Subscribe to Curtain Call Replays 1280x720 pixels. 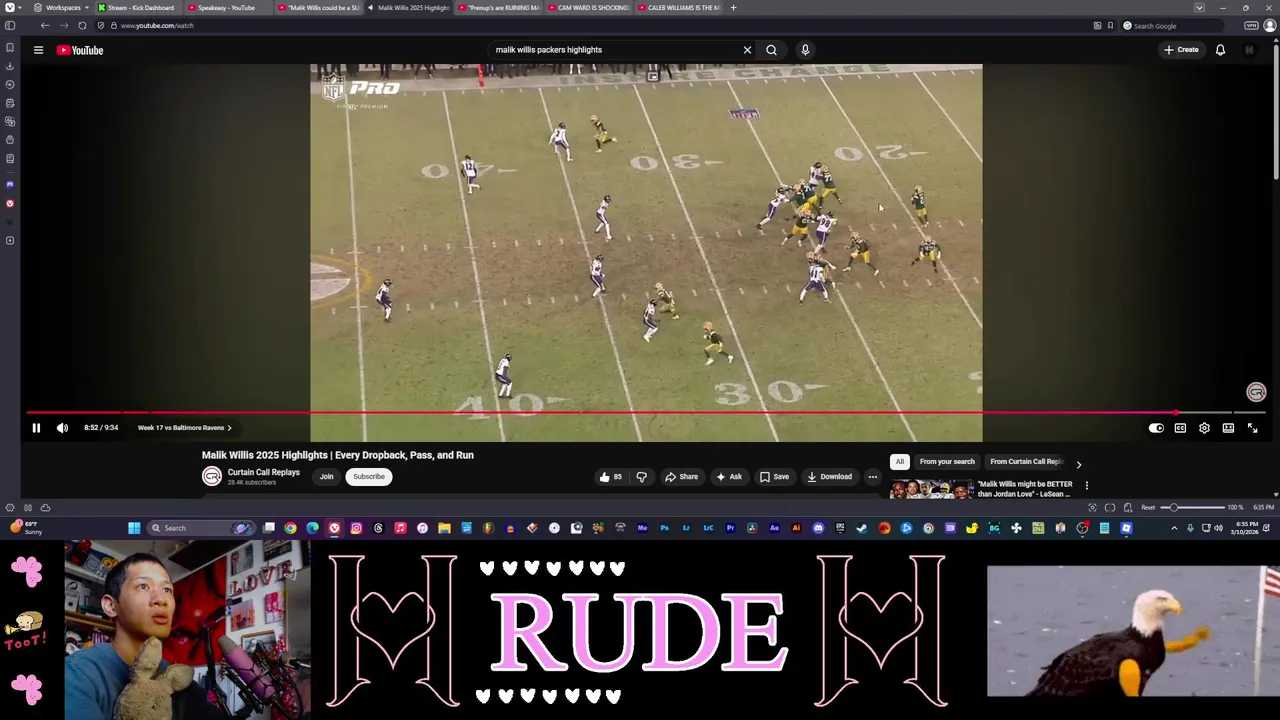click(368, 477)
